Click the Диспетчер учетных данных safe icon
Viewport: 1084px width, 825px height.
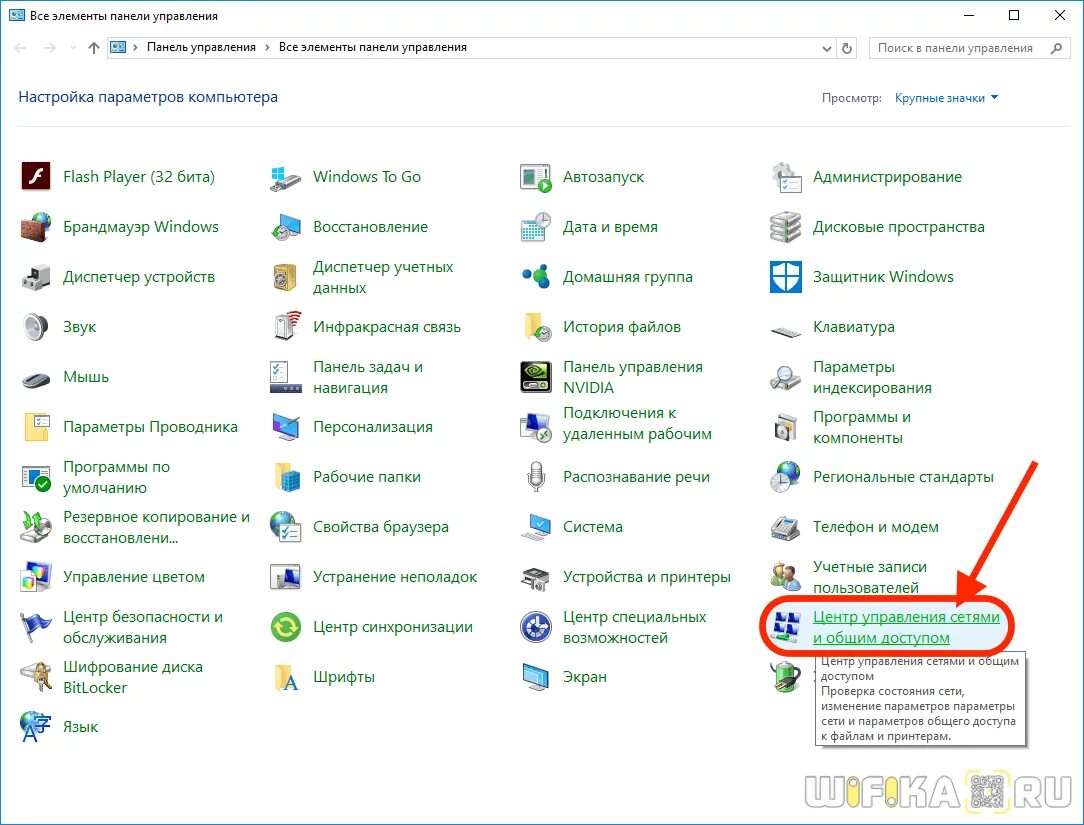tap(286, 277)
